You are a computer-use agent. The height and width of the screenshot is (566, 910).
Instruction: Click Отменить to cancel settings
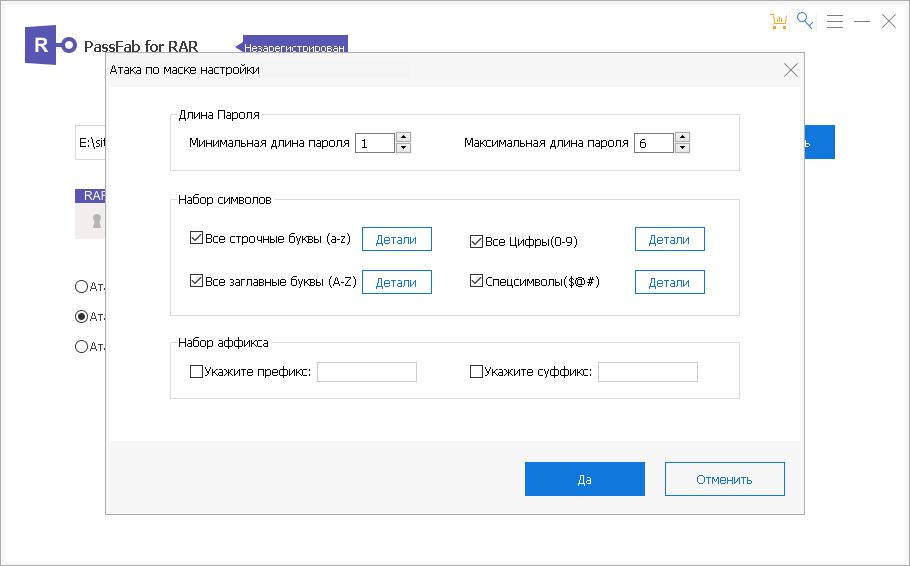click(x=724, y=479)
